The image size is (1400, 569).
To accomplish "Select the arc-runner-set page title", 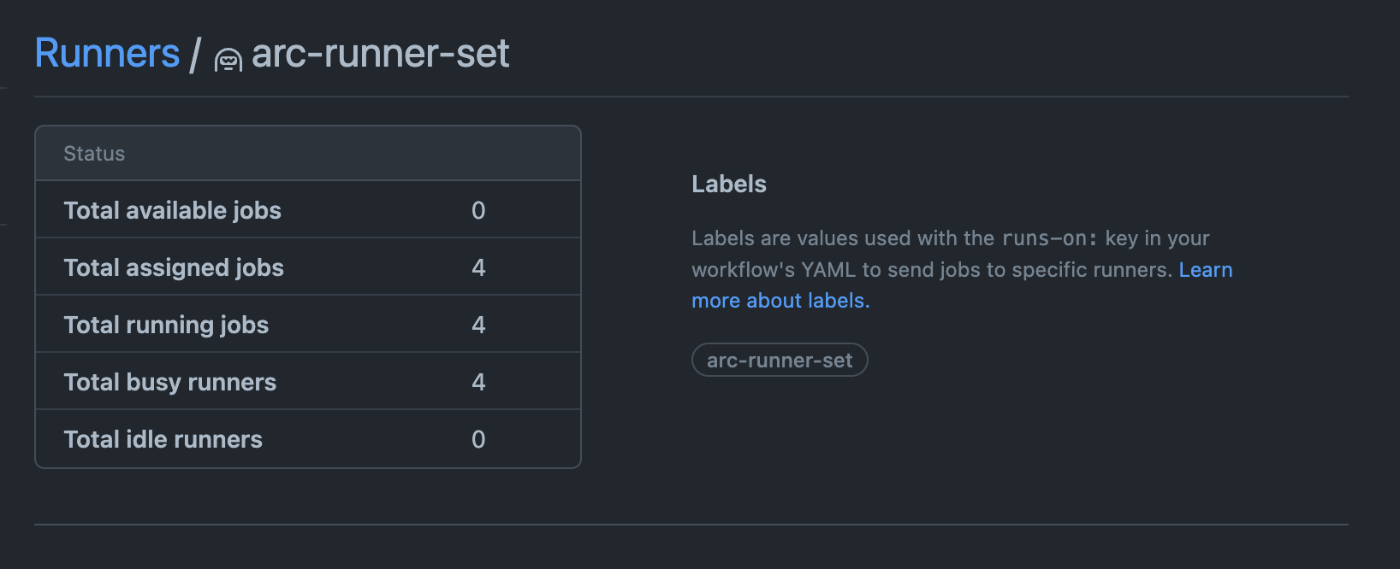I will (380, 53).
